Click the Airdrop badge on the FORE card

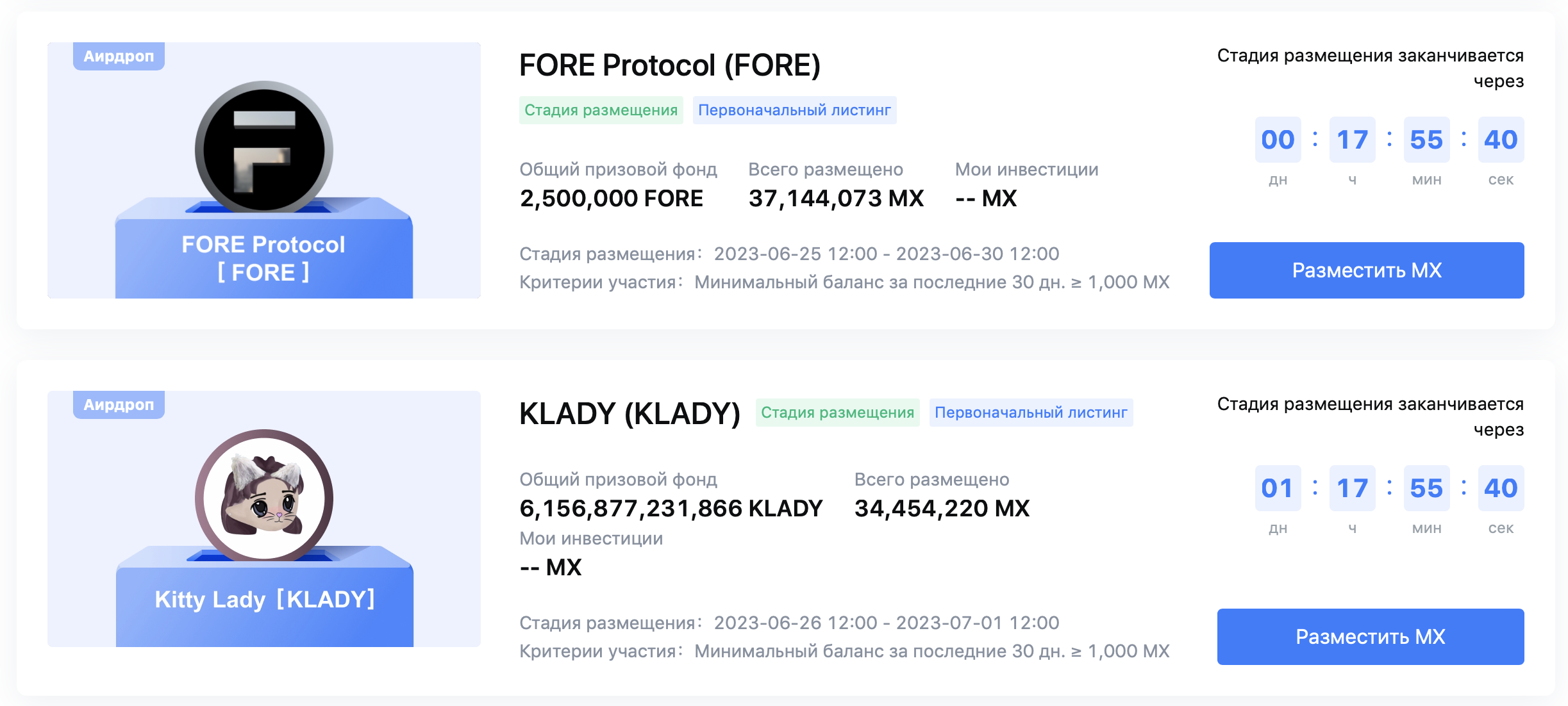[119, 56]
